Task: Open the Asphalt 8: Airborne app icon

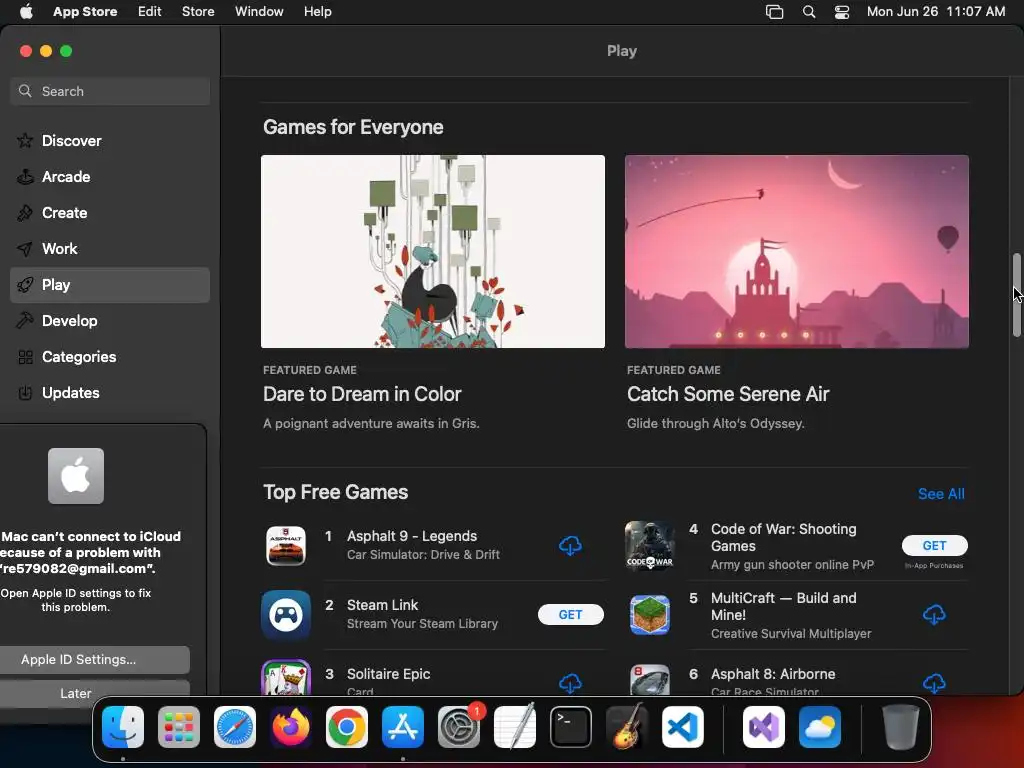Action: click(650, 679)
